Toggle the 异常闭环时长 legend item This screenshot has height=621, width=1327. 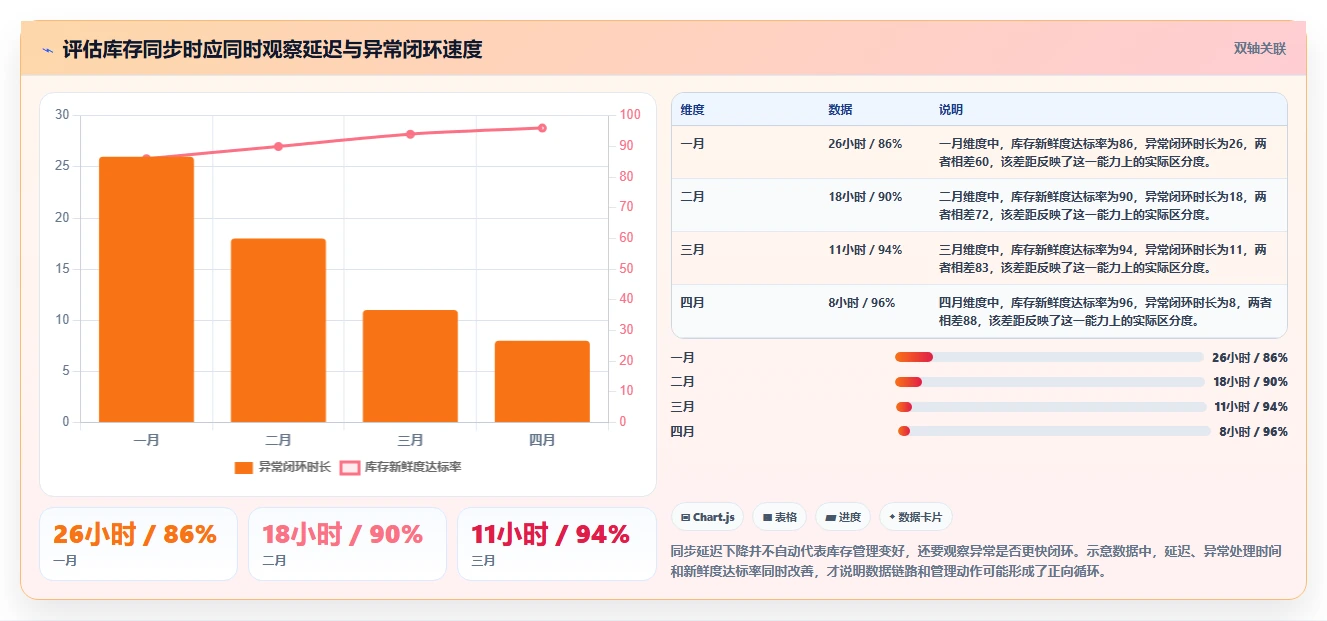282,467
